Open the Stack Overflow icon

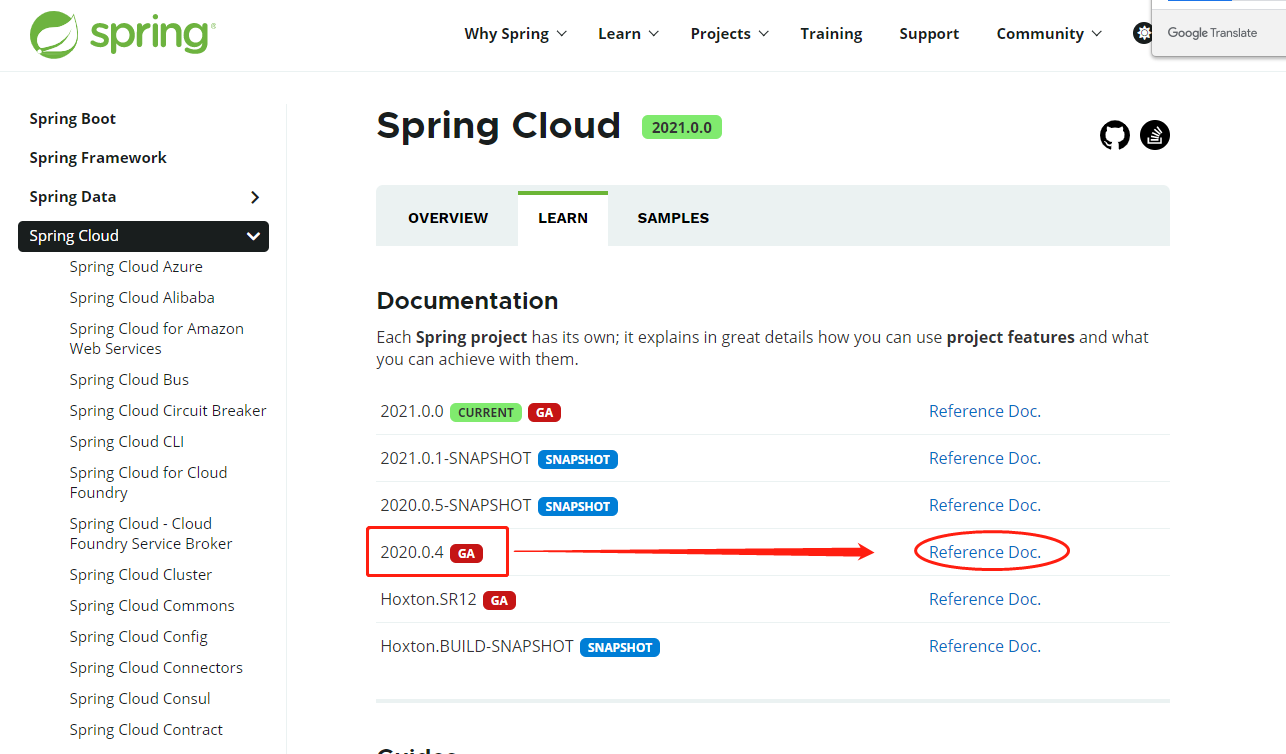(x=1155, y=135)
